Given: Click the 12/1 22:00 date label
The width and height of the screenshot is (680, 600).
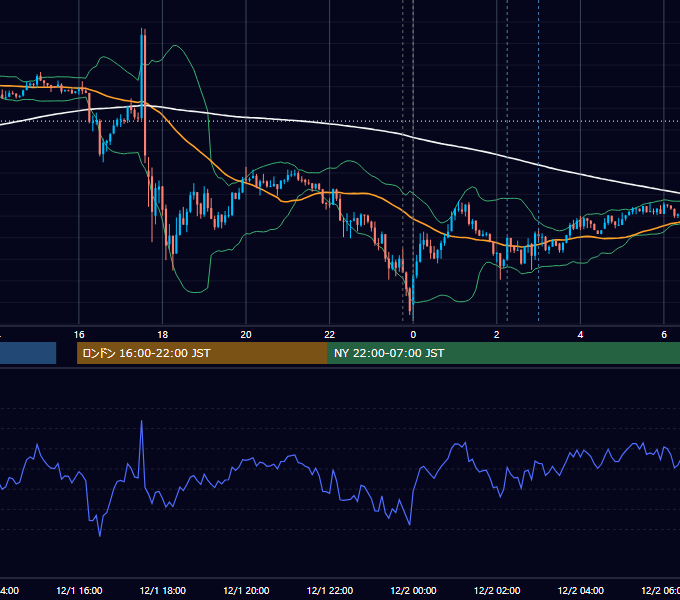Looking at the screenshot, I should pos(330,590).
